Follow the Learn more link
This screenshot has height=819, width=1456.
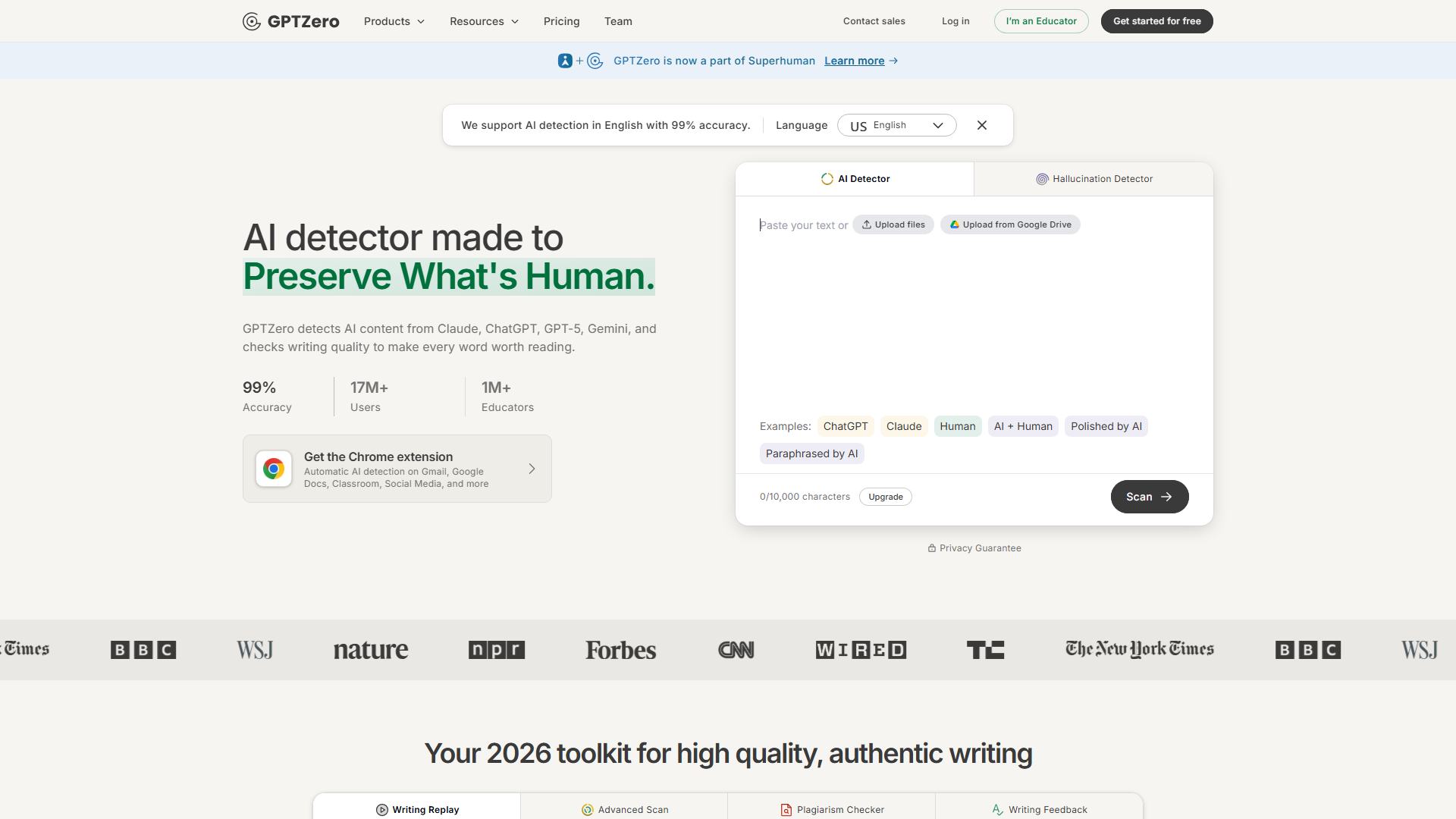(855, 61)
